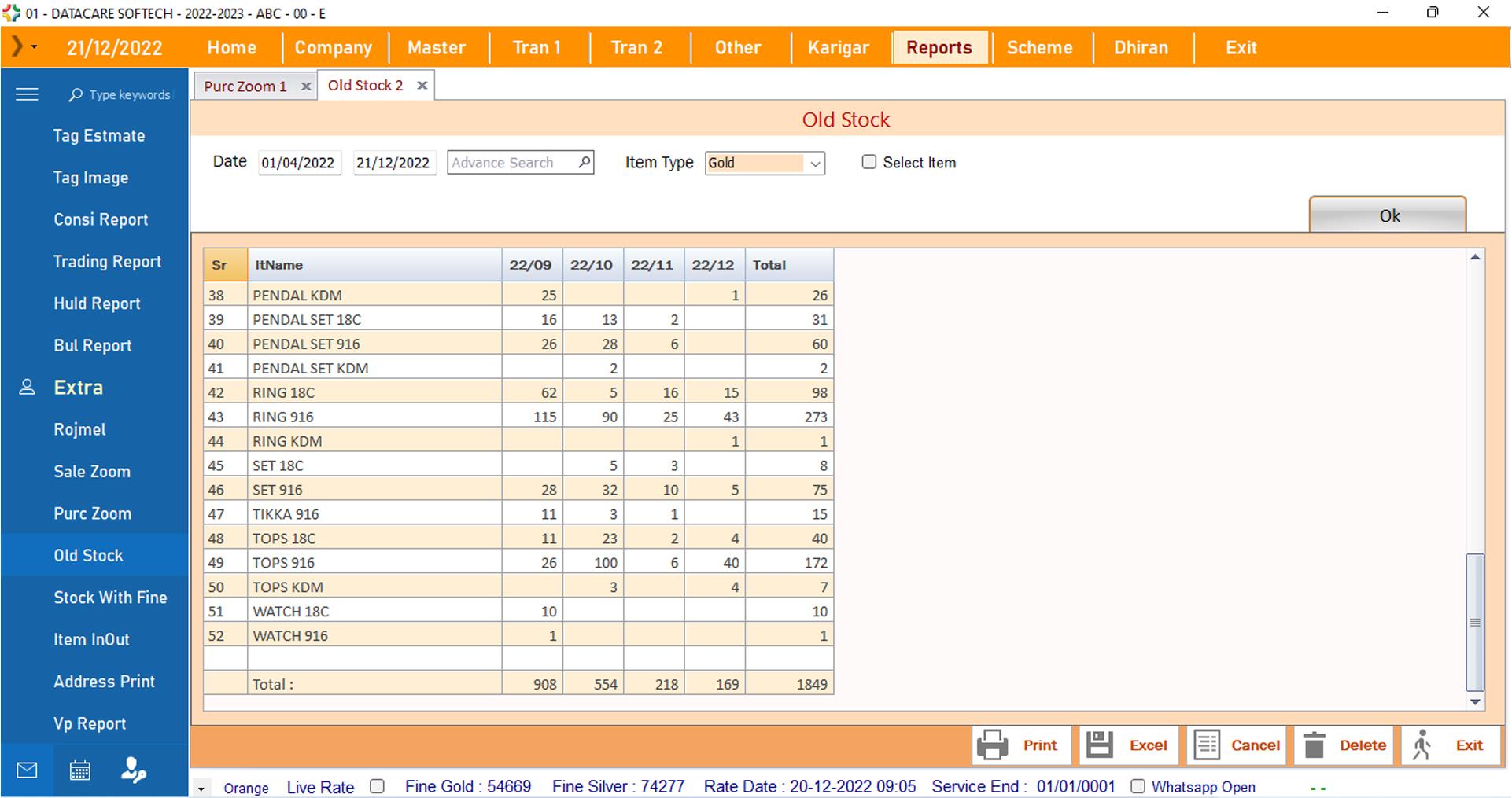Enable the Select Item checkbox

tap(868, 162)
